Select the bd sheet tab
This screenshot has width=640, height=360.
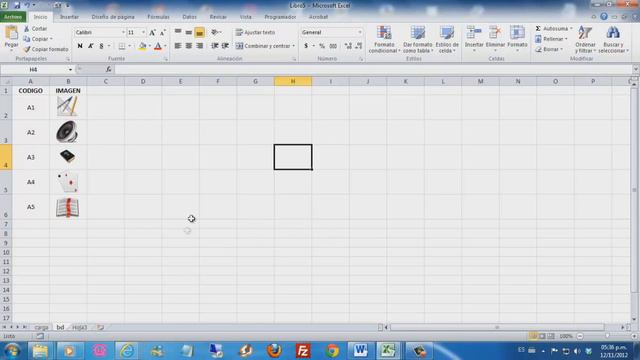[60, 327]
